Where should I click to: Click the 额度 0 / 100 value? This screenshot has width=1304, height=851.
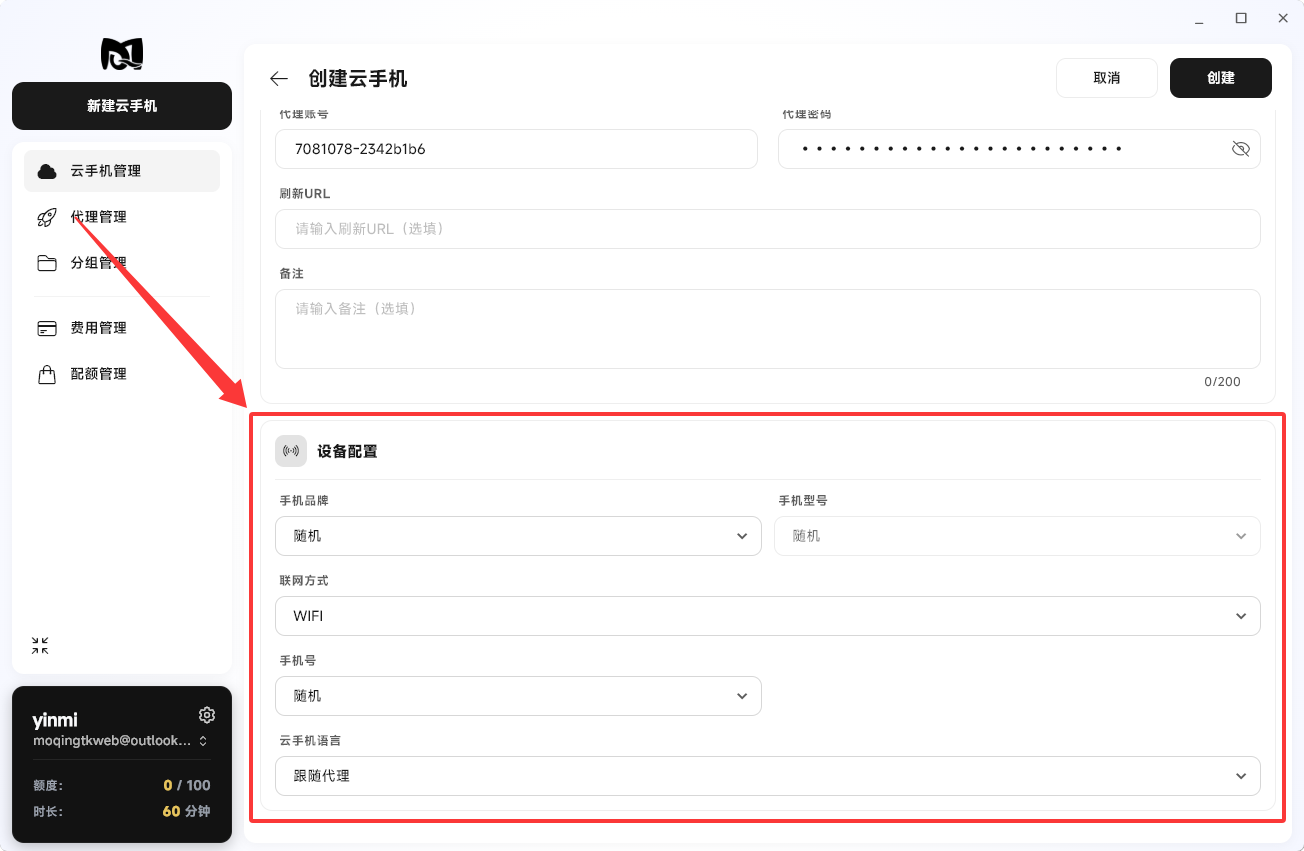coord(187,786)
